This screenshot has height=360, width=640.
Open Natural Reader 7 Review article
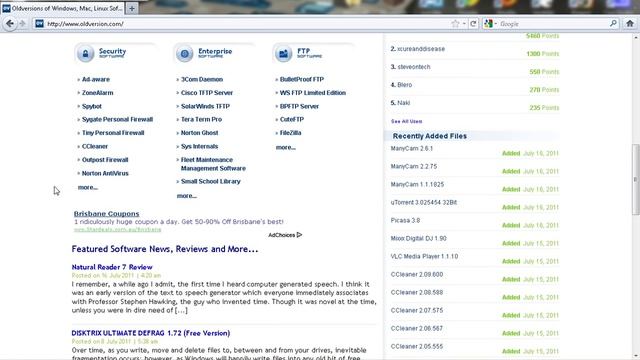coord(112,267)
